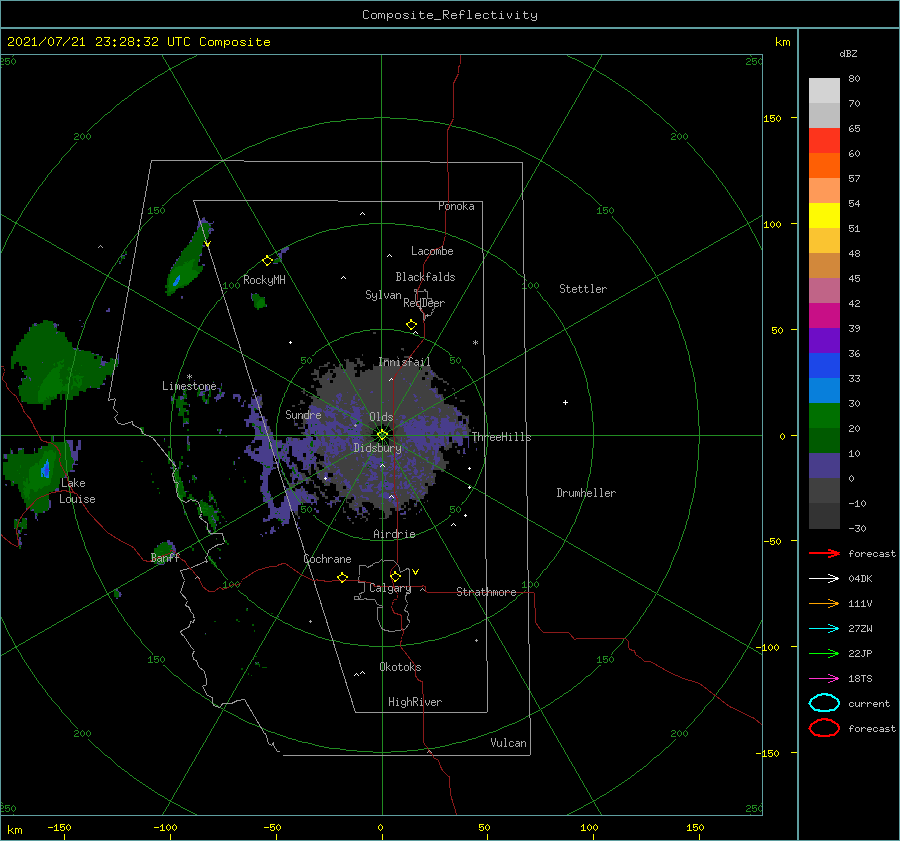Image resolution: width=900 pixels, height=841 pixels.
Task: Click the light gray swatch between 80 and 70
Action: click(824, 91)
